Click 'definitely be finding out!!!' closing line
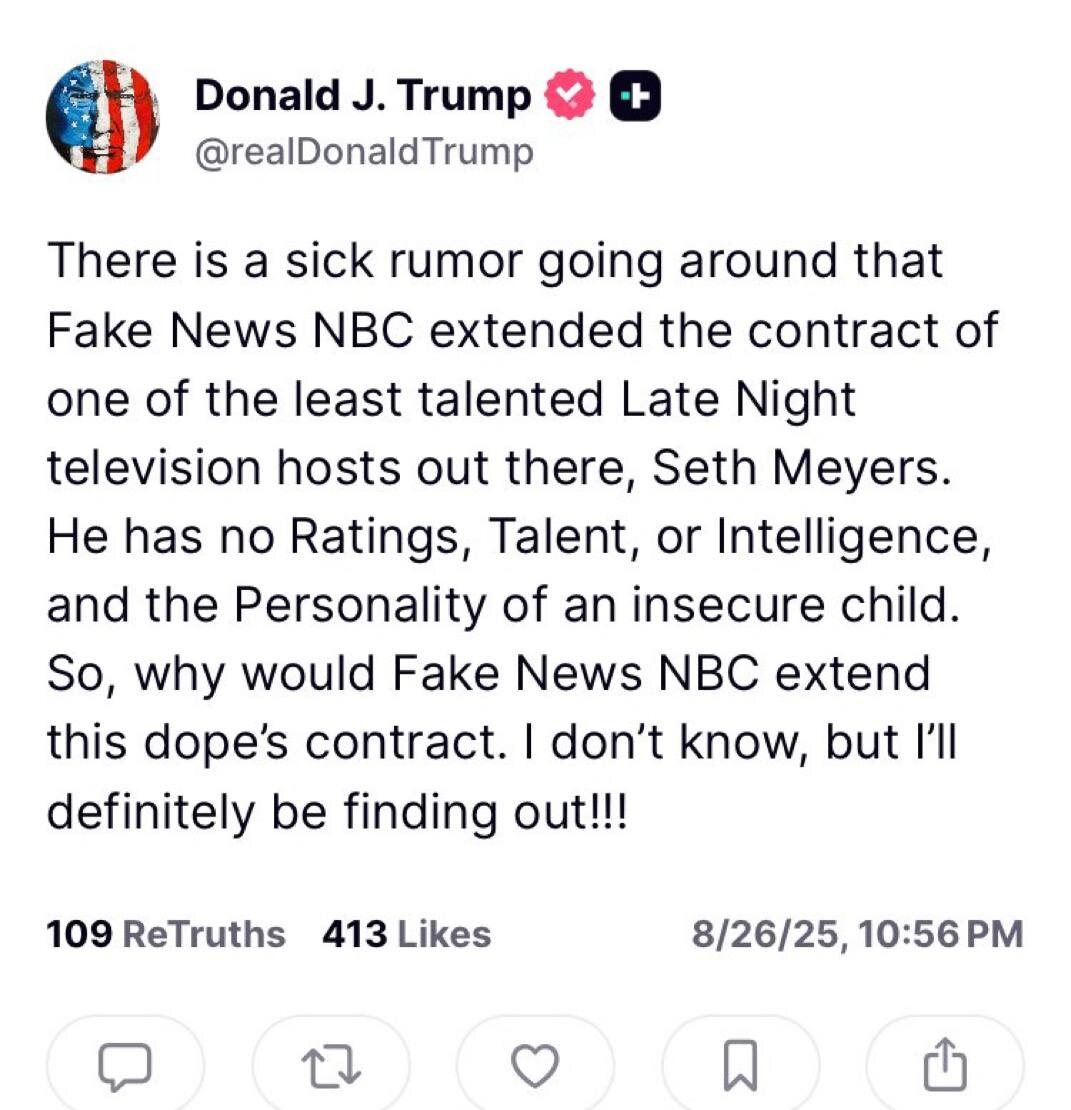The image size is (1071, 1110). (x=339, y=811)
